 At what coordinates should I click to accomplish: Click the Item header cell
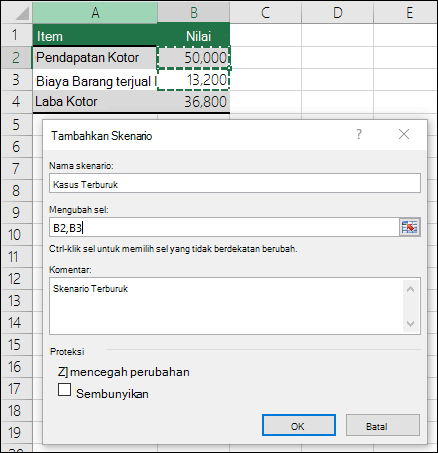95,35
